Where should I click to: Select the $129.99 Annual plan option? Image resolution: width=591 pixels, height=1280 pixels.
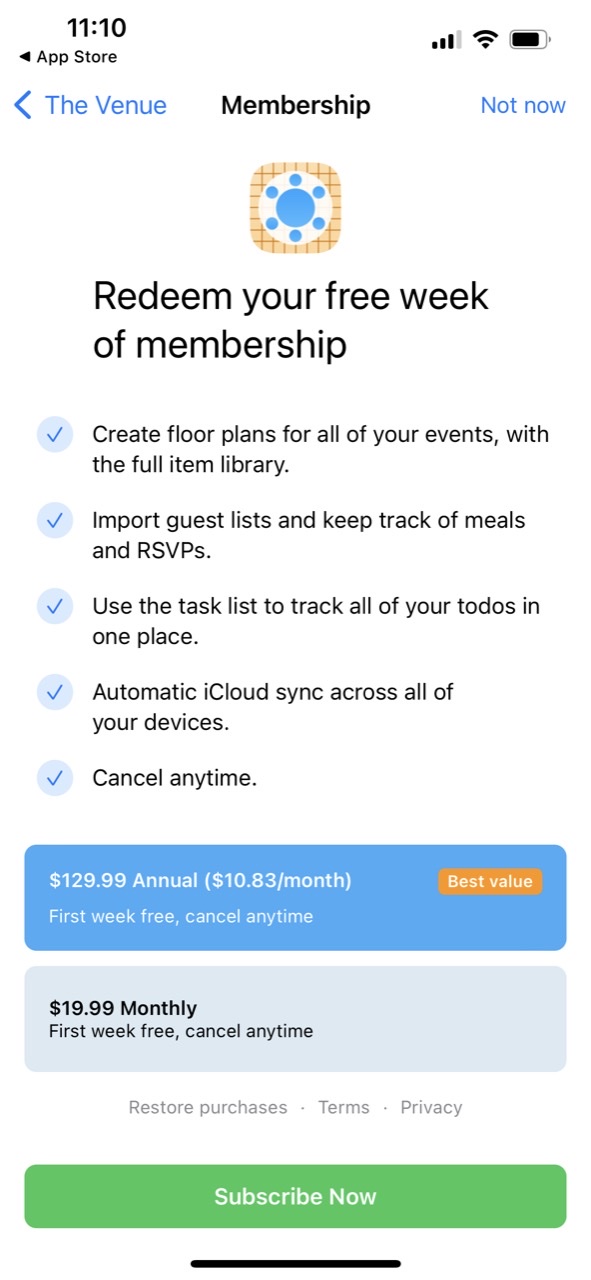coord(295,897)
